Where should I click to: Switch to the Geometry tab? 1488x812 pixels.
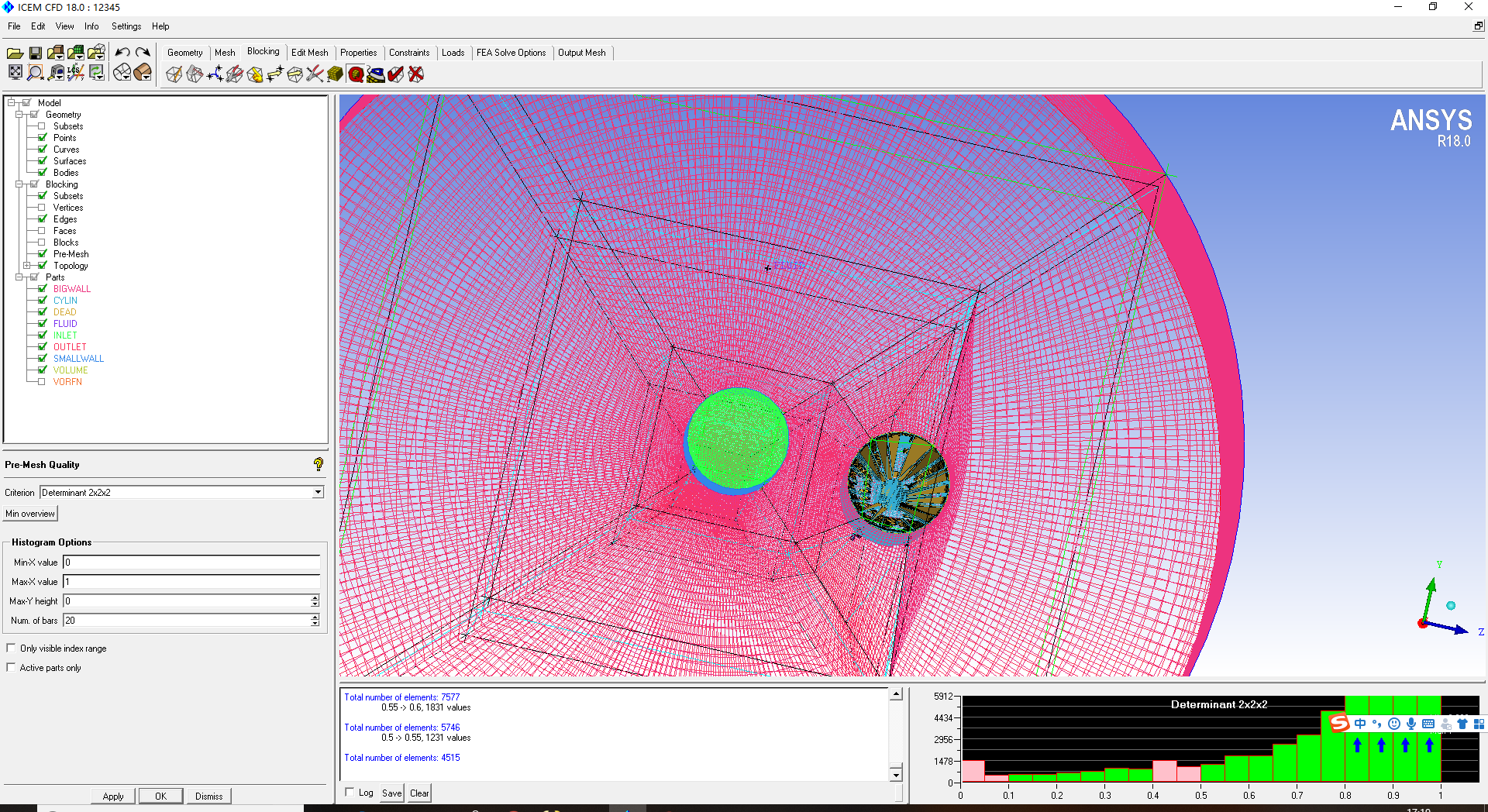pos(184,53)
